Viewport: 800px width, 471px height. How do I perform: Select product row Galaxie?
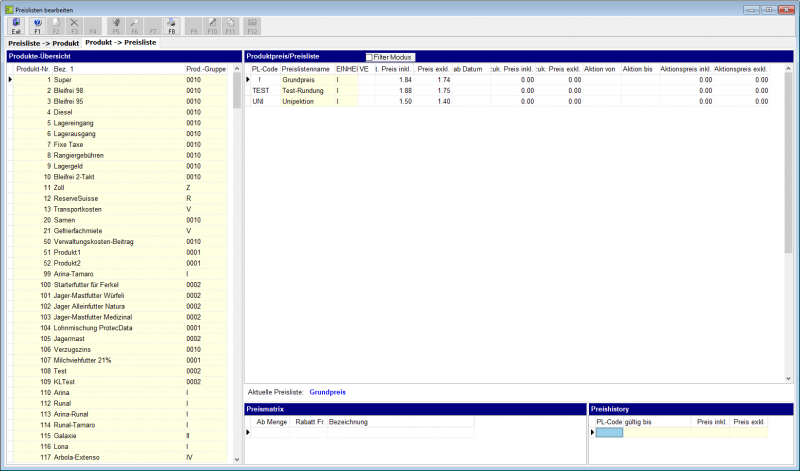120,436
